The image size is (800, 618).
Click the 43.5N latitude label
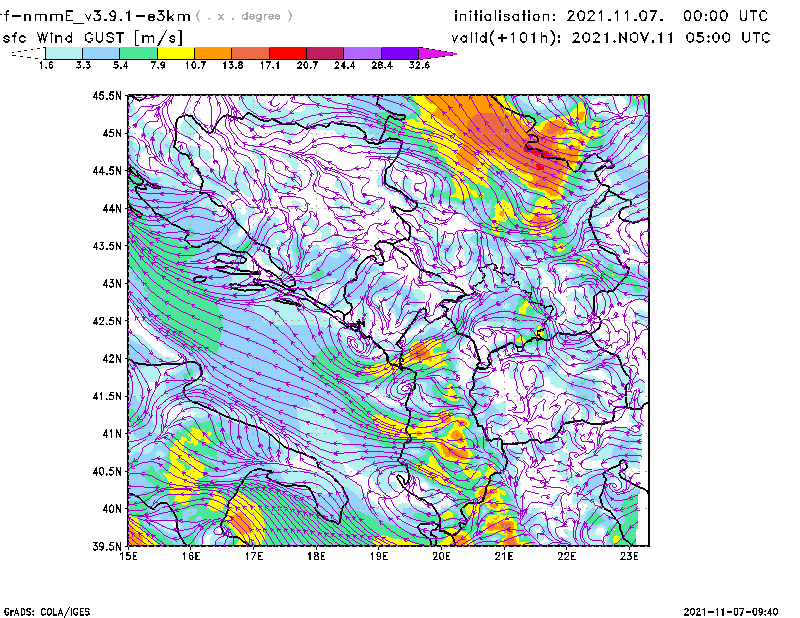pyautogui.click(x=107, y=246)
